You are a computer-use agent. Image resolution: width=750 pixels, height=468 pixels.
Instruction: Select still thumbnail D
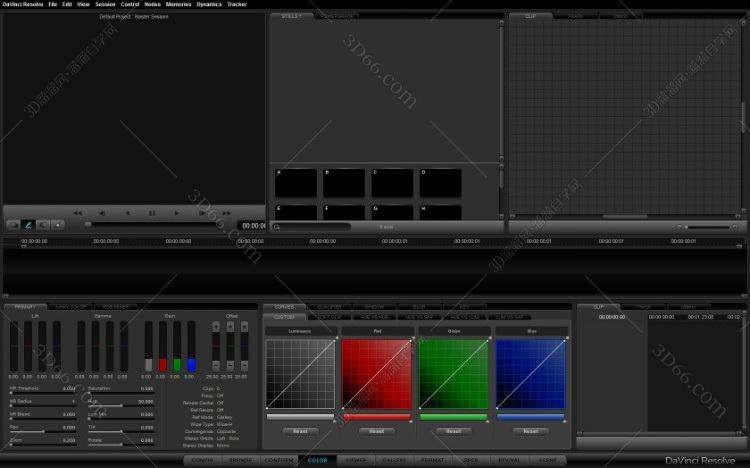[441, 183]
